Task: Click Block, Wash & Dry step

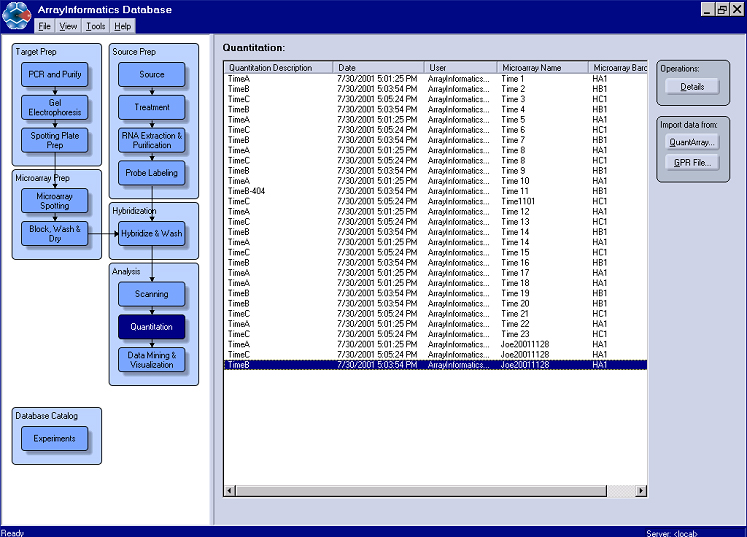Action: tap(55, 233)
